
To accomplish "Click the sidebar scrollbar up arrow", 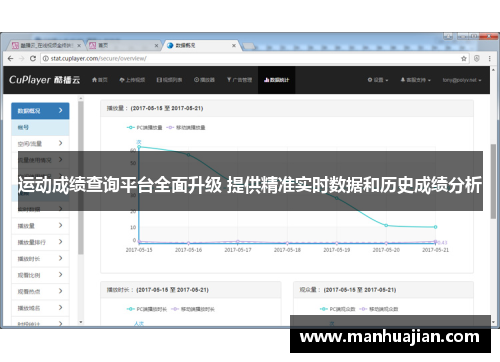I will pyautogui.click(x=81, y=98).
